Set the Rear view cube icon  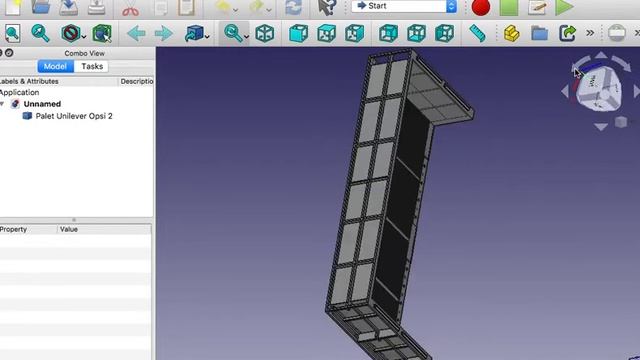click(x=388, y=33)
